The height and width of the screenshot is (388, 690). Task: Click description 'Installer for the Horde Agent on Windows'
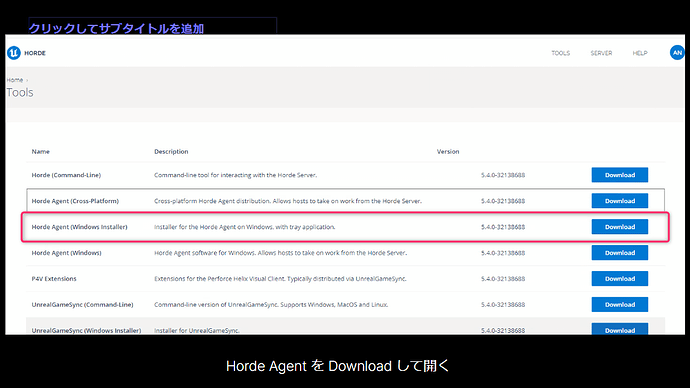pyautogui.click(x=245, y=227)
